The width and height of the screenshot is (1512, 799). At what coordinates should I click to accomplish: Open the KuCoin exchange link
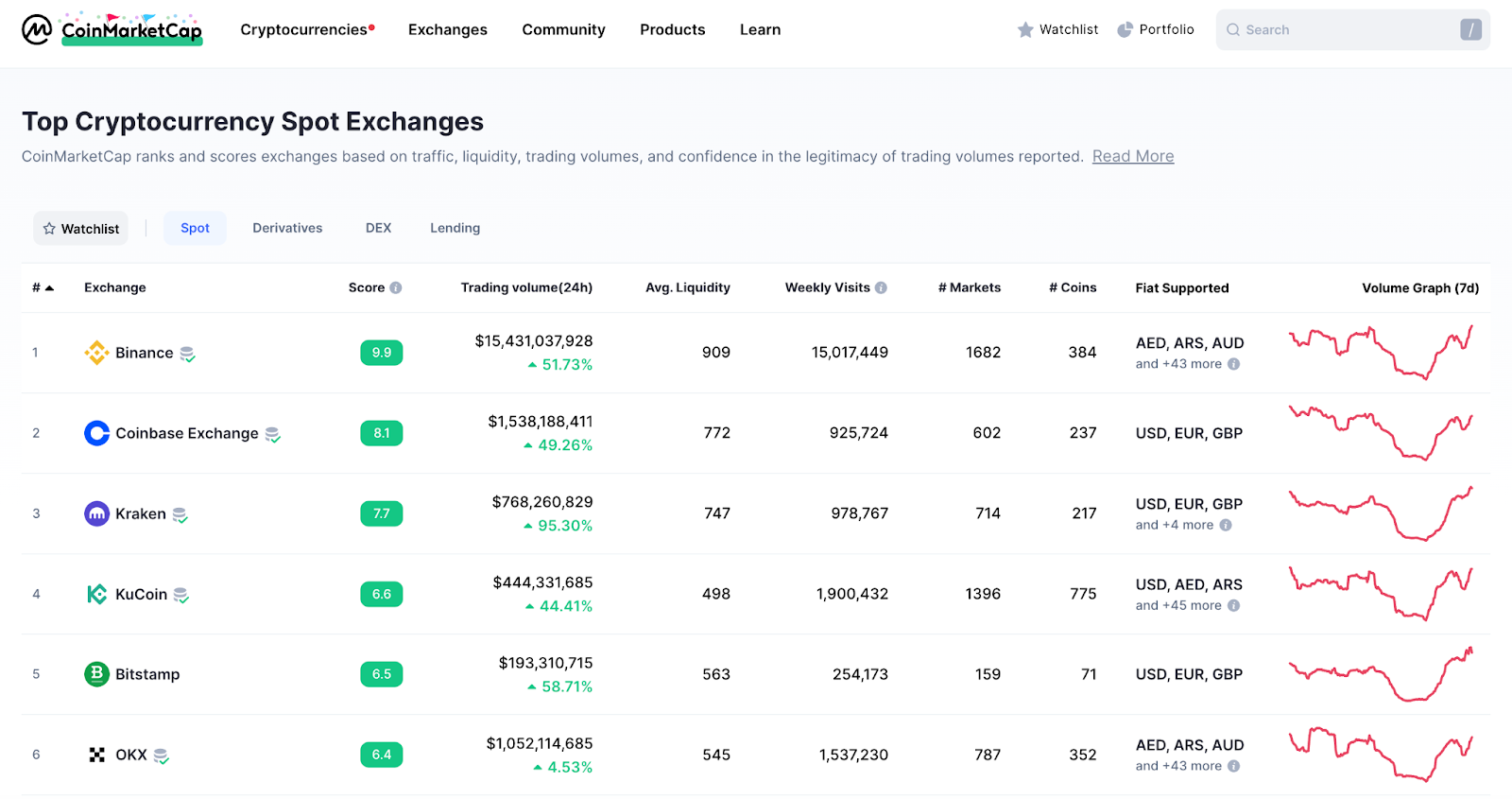pos(141,594)
